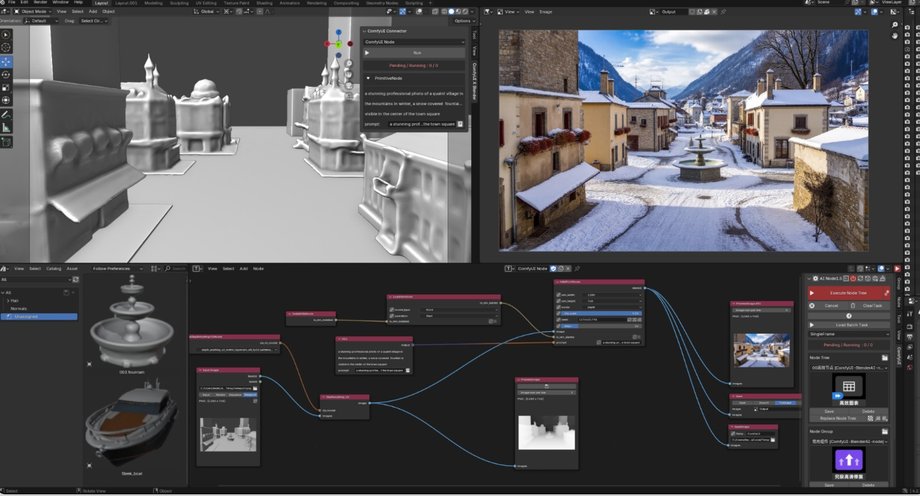Click the paste icon beside the prompt field
Image resolution: width=920 pixels, height=496 pixels.
[460, 124]
